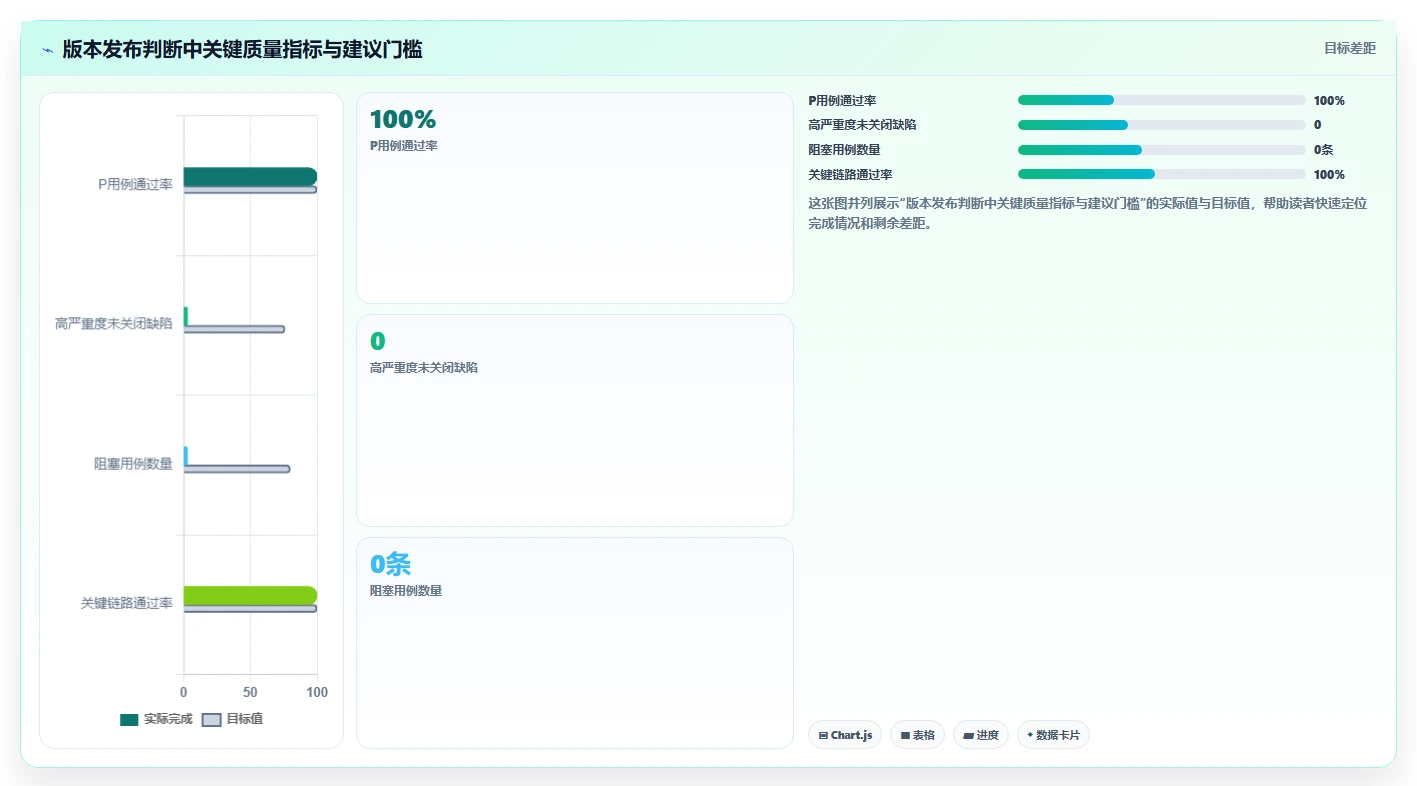This screenshot has width=1417, height=786.
Task: Click the 关键链路通过率 progress bar
Action: [x=1161, y=174]
